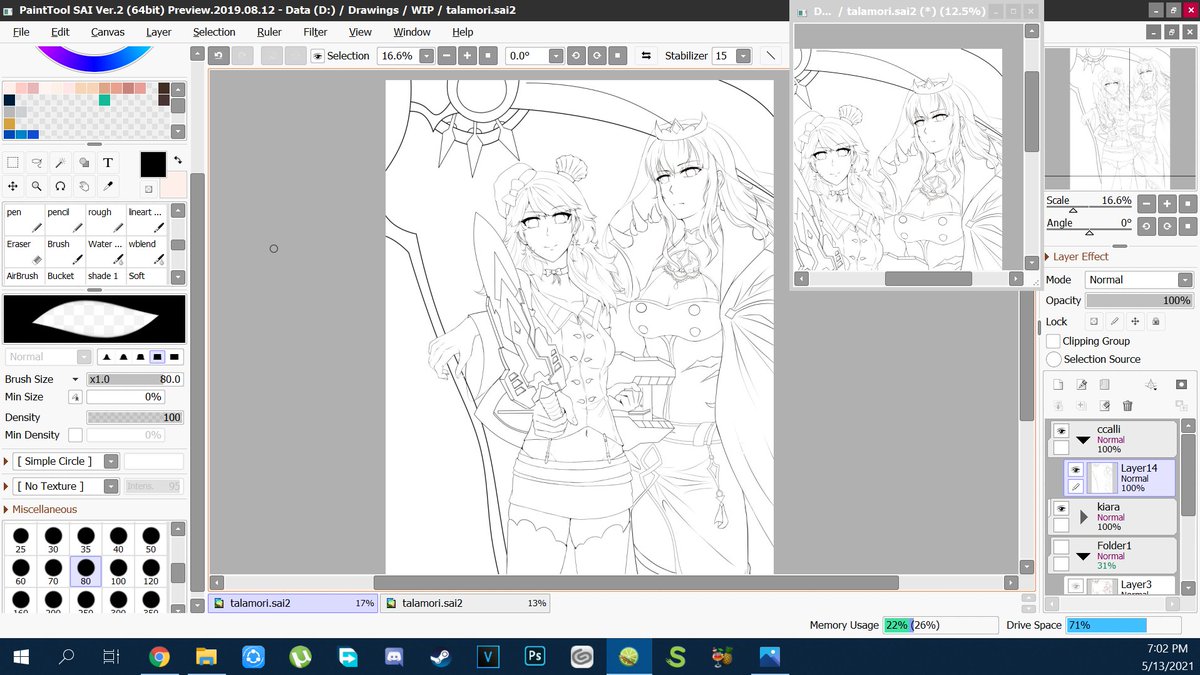Click the Brush Size value field
The image size is (1200, 675).
click(134, 379)
